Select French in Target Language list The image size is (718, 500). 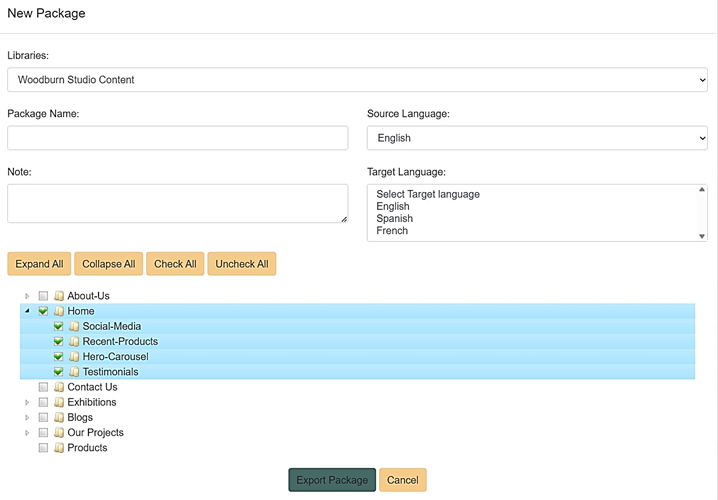pos(391,230)
